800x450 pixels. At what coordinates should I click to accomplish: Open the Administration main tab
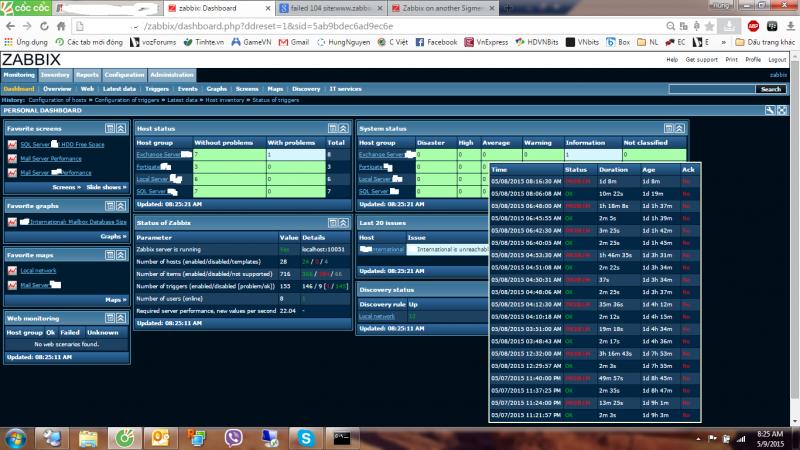click(172, 75)
